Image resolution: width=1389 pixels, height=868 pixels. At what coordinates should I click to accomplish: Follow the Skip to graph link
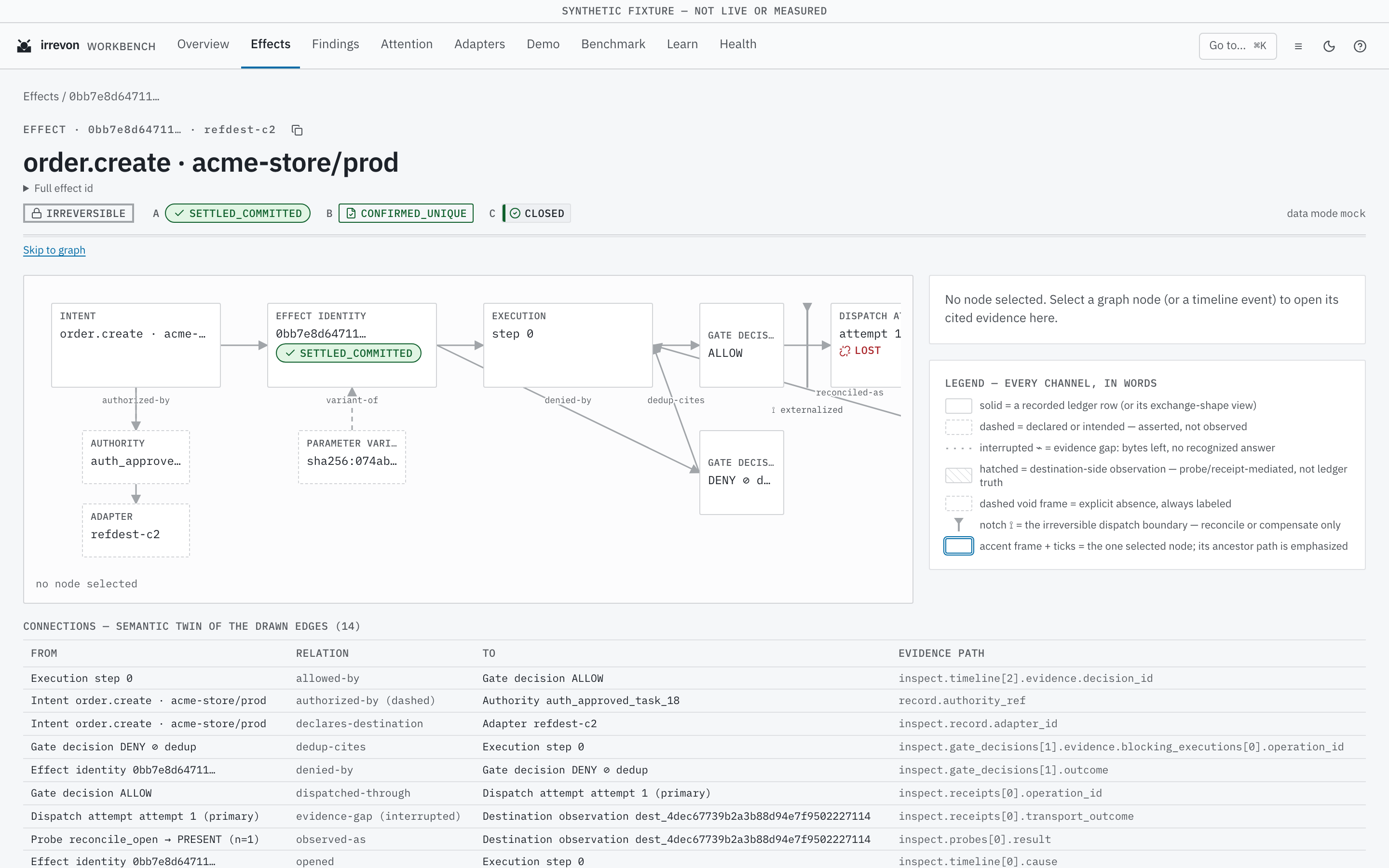[x=54, y=250]
